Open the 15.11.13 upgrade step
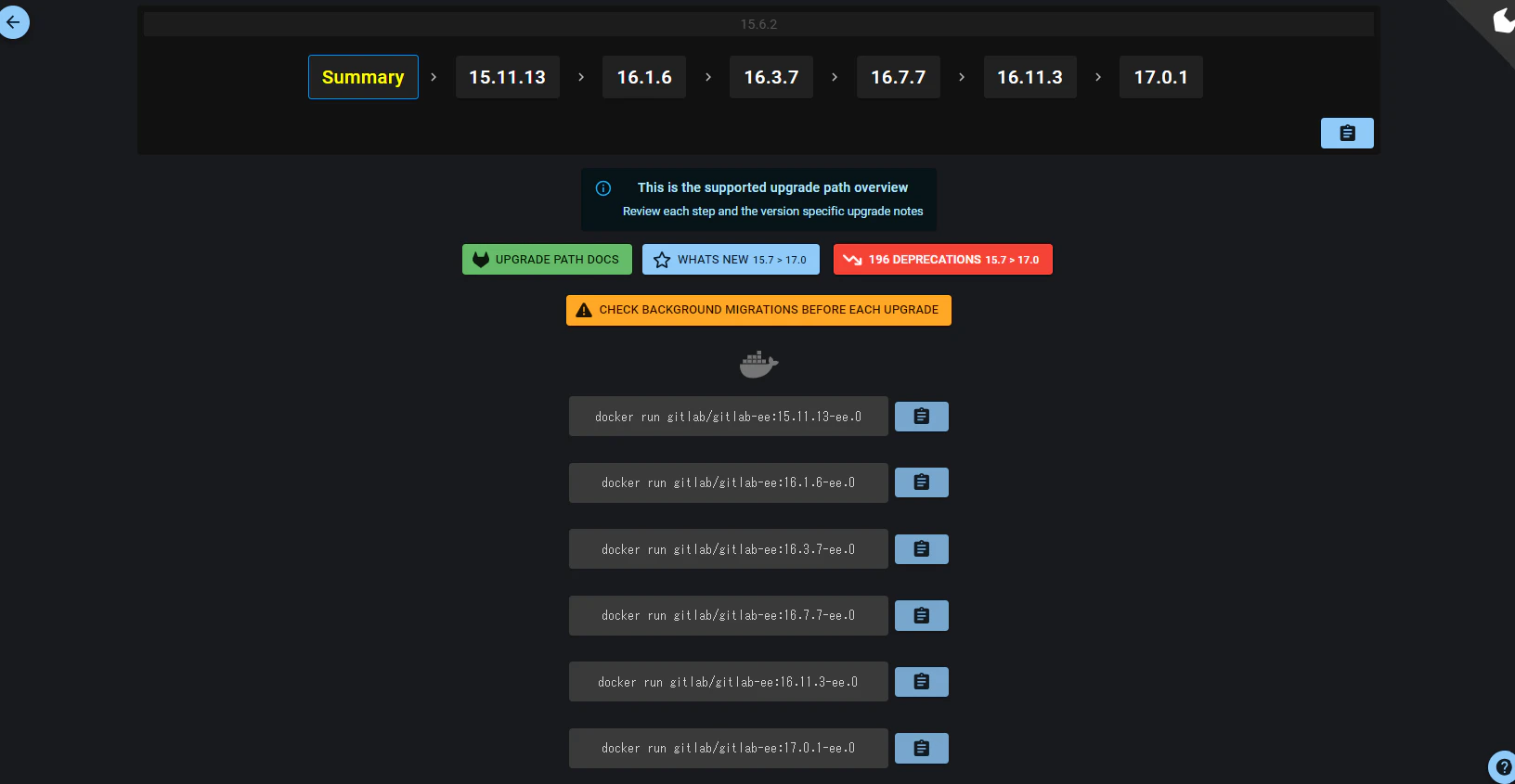 (508, 77)
